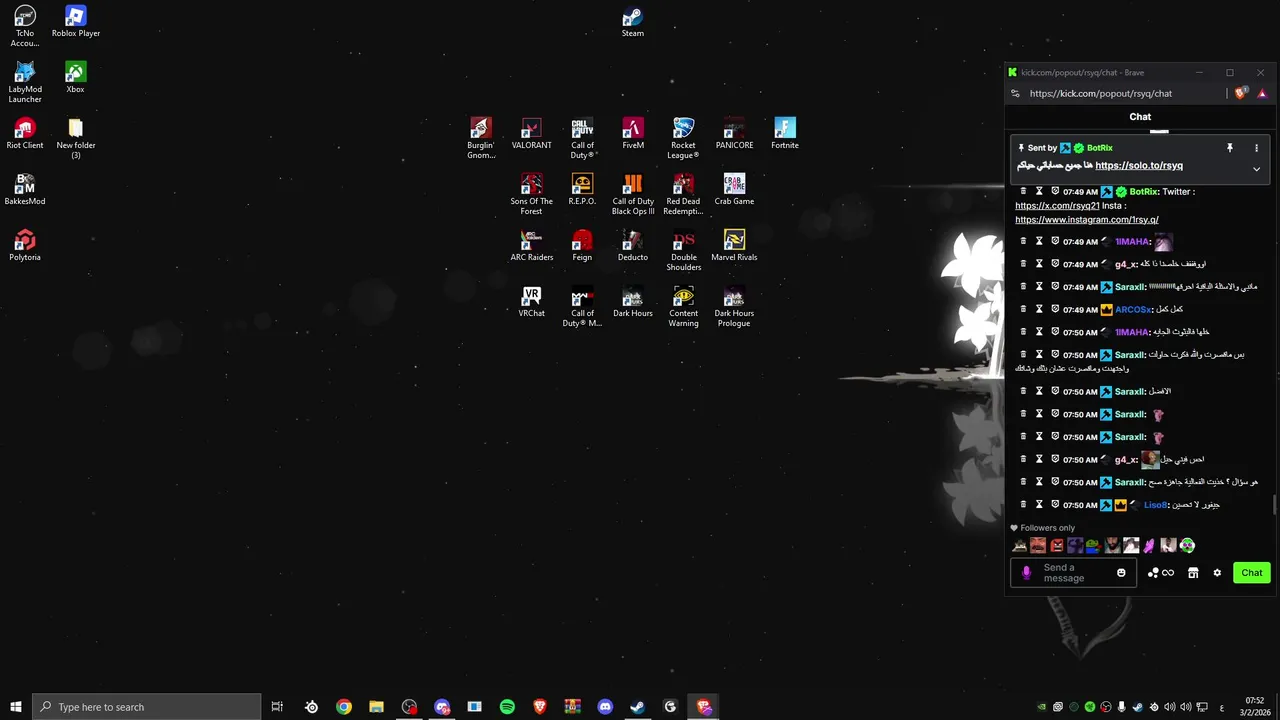Select Call of Duty Black Ops III shortcut
Viewport: 1280px width, 720px height.
click(633, 195)
